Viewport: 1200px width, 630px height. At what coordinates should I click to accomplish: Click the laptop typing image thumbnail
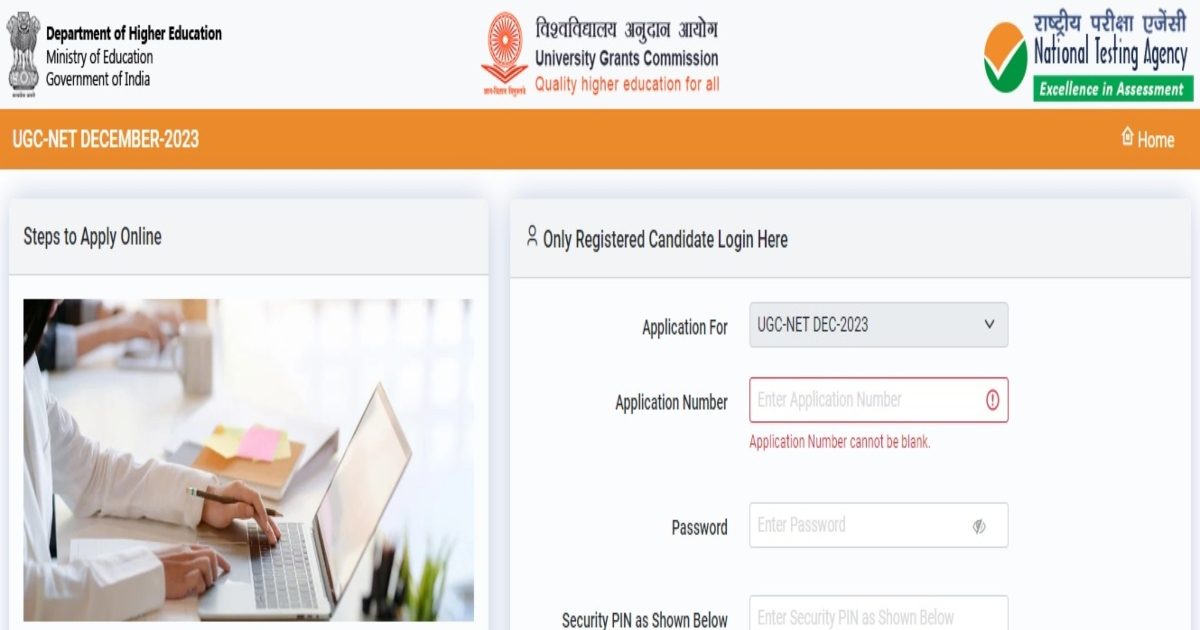point(248,460)
